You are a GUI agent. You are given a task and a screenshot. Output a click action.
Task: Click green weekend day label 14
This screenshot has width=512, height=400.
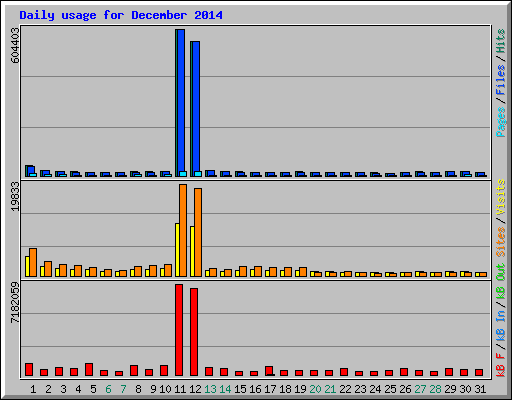point(225,389)
